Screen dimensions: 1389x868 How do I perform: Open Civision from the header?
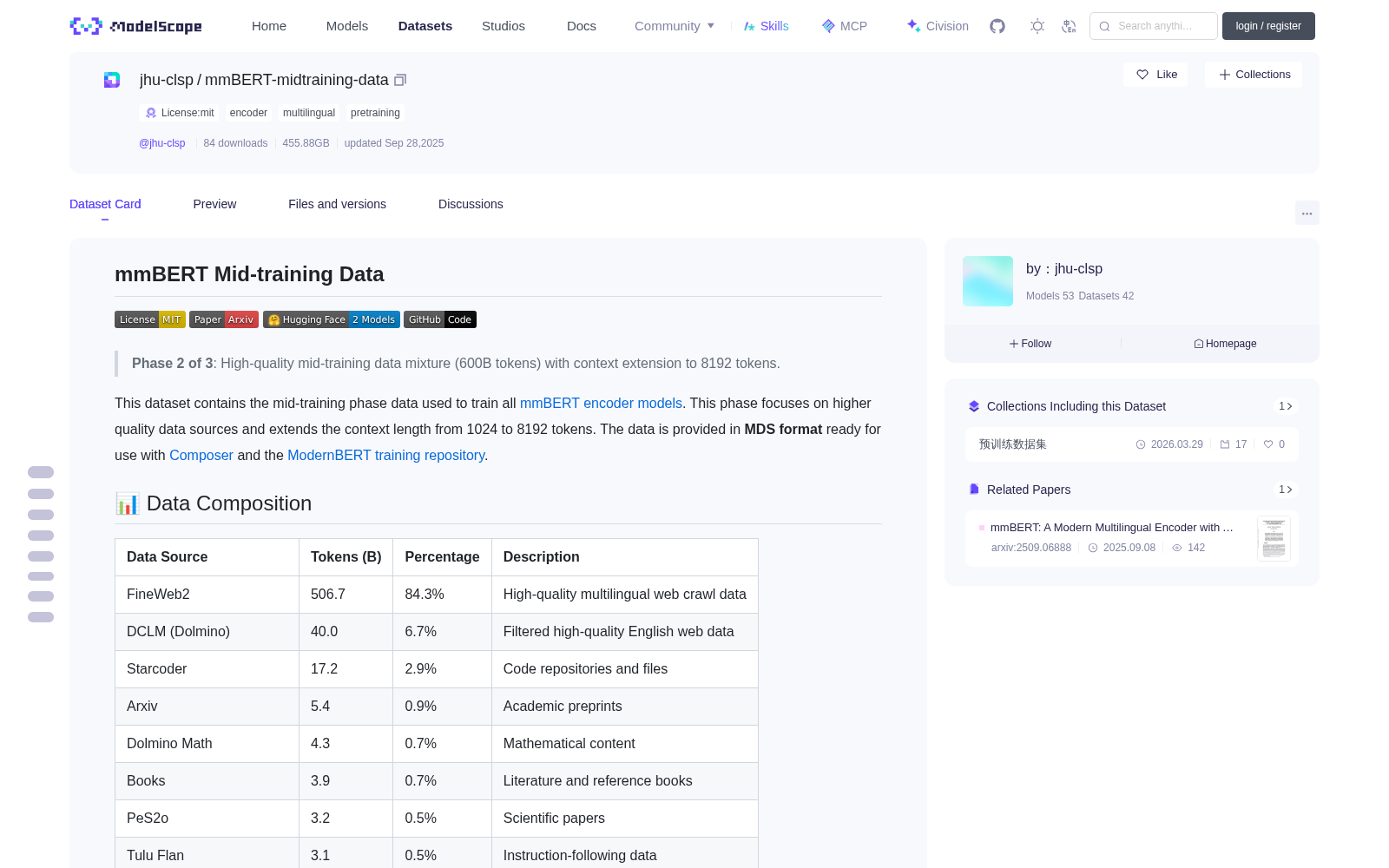click(x=938, y=26)
